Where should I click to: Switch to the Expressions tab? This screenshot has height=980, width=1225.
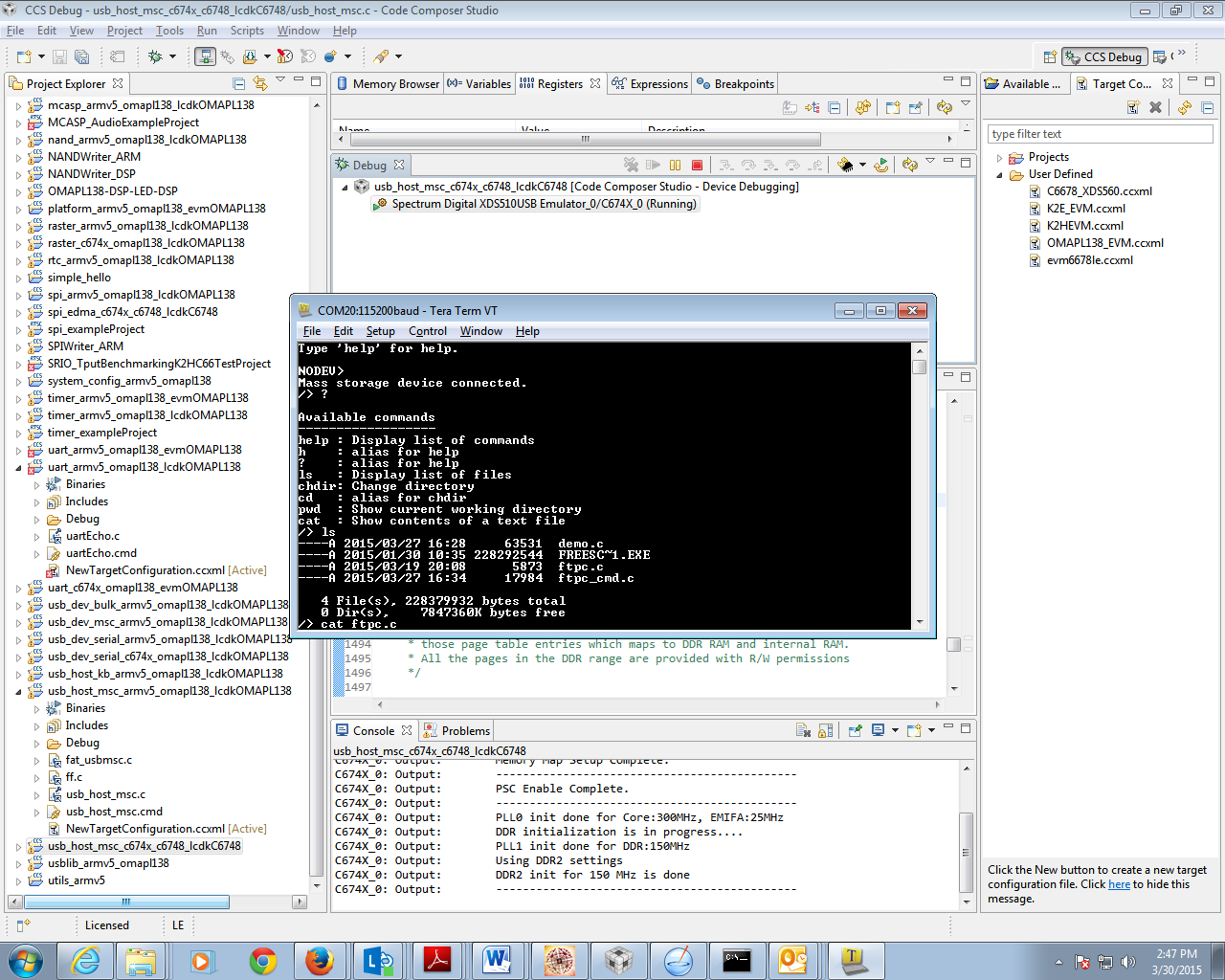(x=651, y=84)
